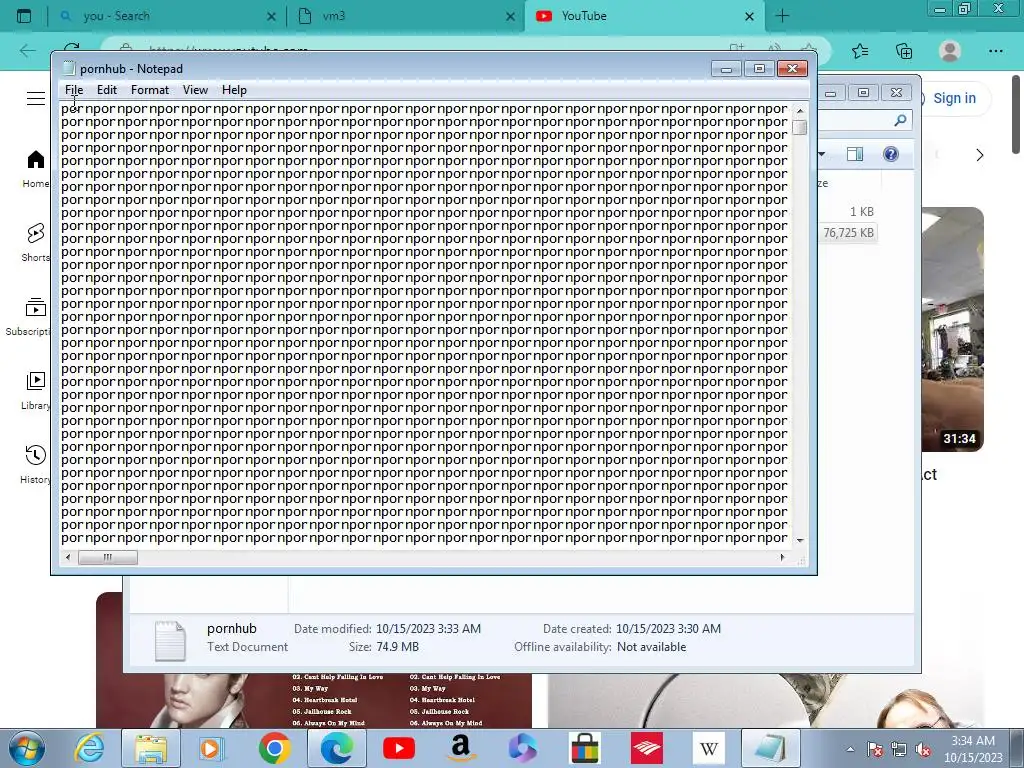Open Windows Explorer from the taskbar

click(151, 748)
